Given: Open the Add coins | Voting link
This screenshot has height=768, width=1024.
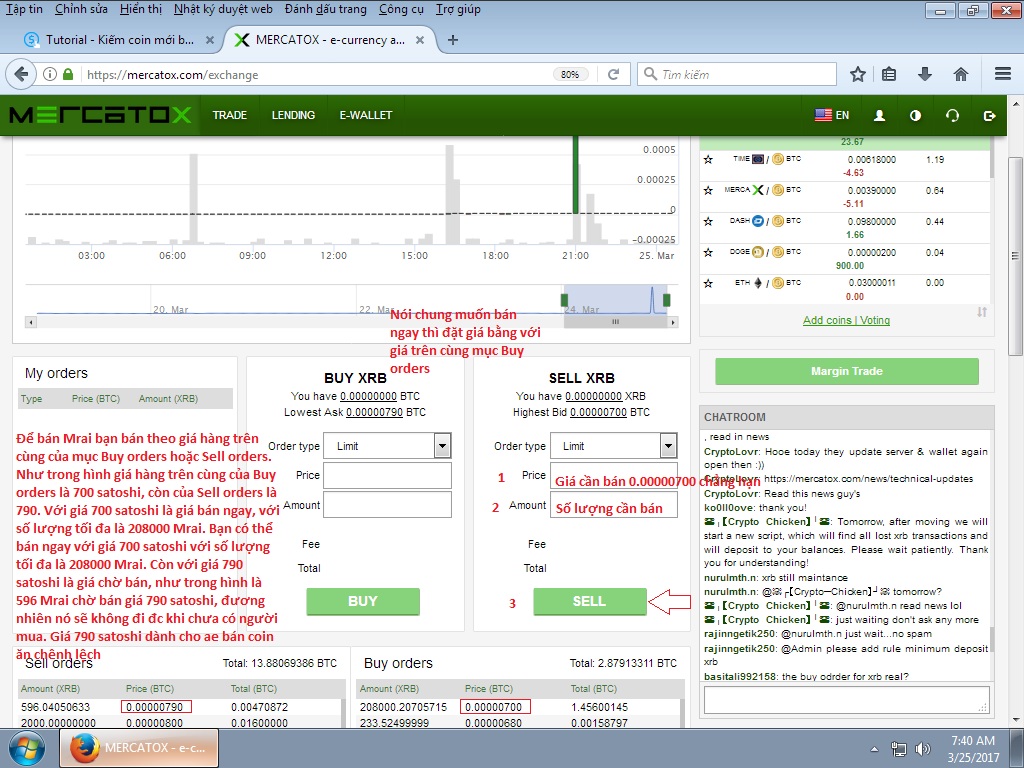Looking at the screenshot, I should (846, 320).
